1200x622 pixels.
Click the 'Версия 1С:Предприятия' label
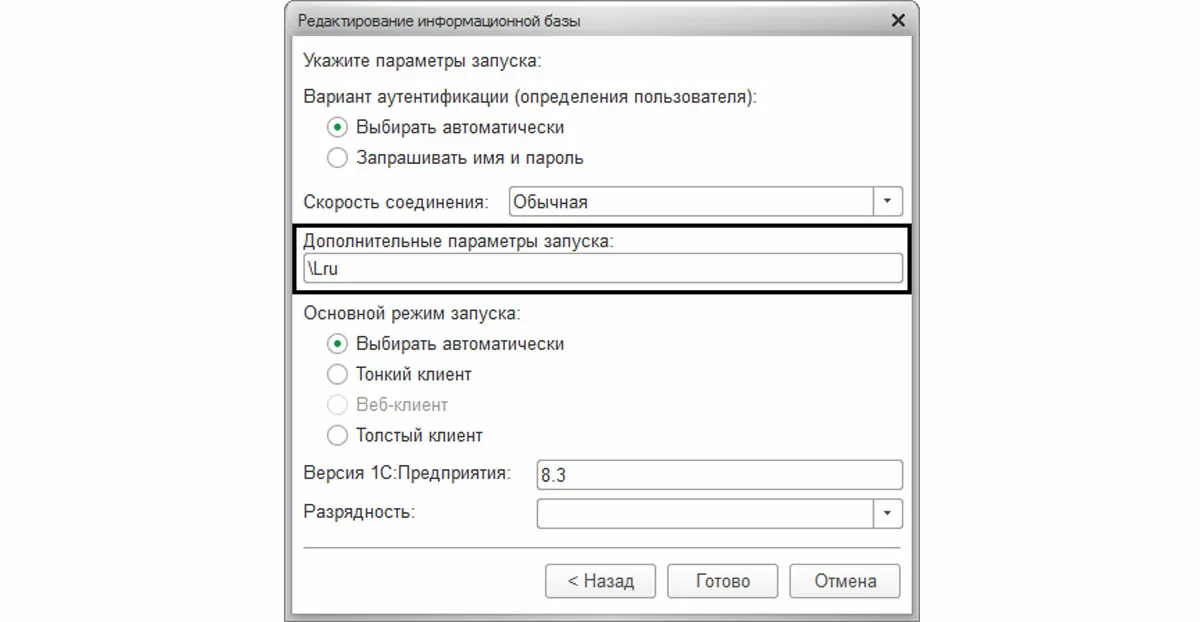407,473
